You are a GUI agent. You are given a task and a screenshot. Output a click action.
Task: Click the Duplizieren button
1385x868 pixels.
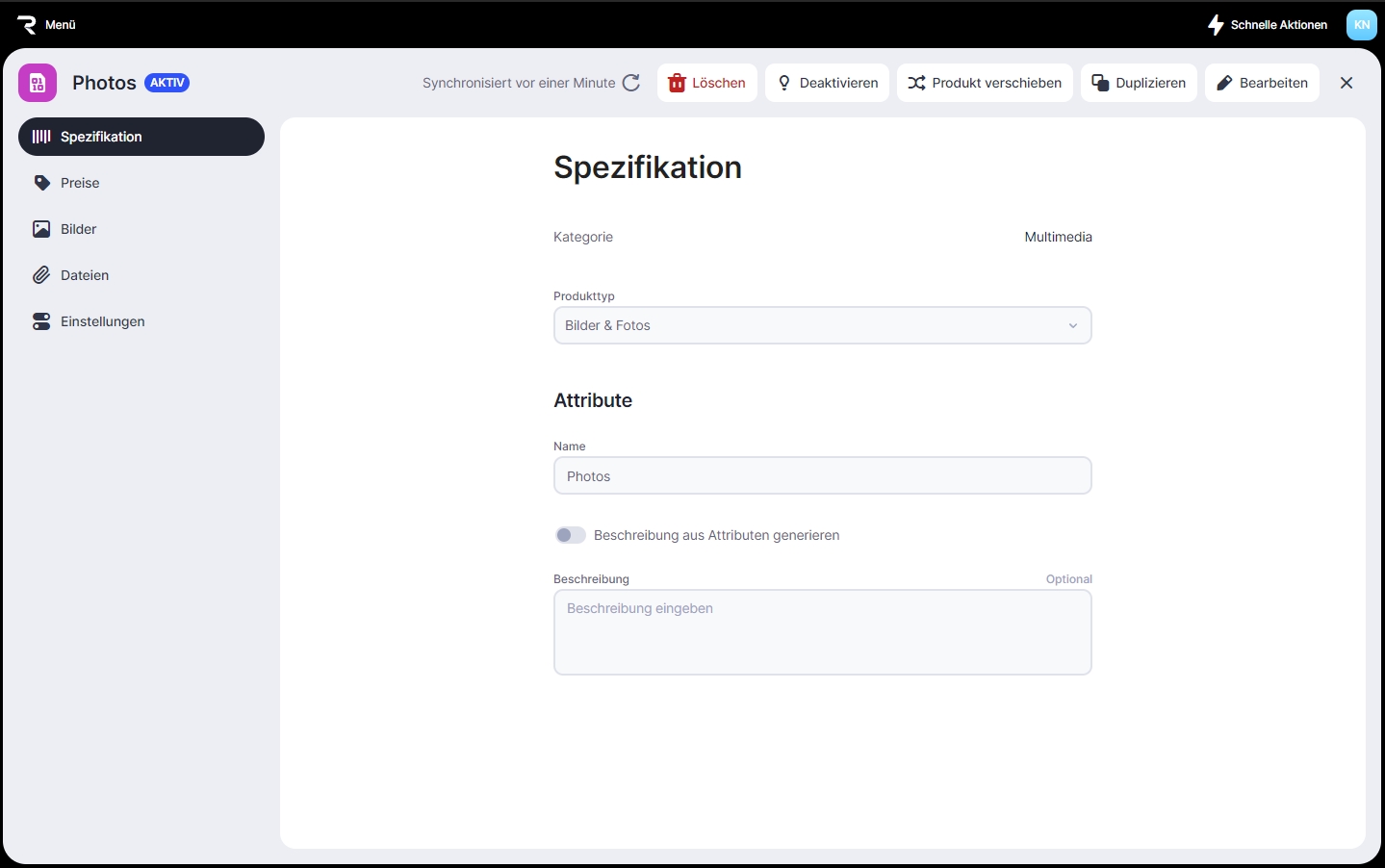[x=1139, y=83]
